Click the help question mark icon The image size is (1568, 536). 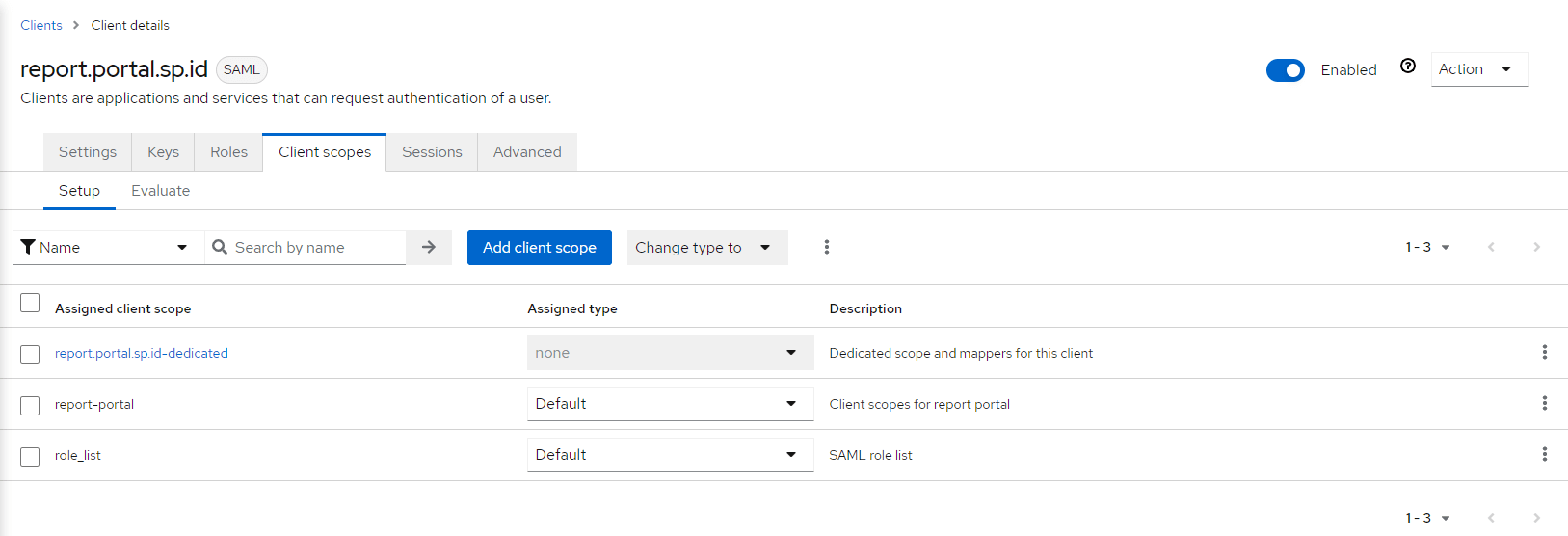pos(1408,67)
